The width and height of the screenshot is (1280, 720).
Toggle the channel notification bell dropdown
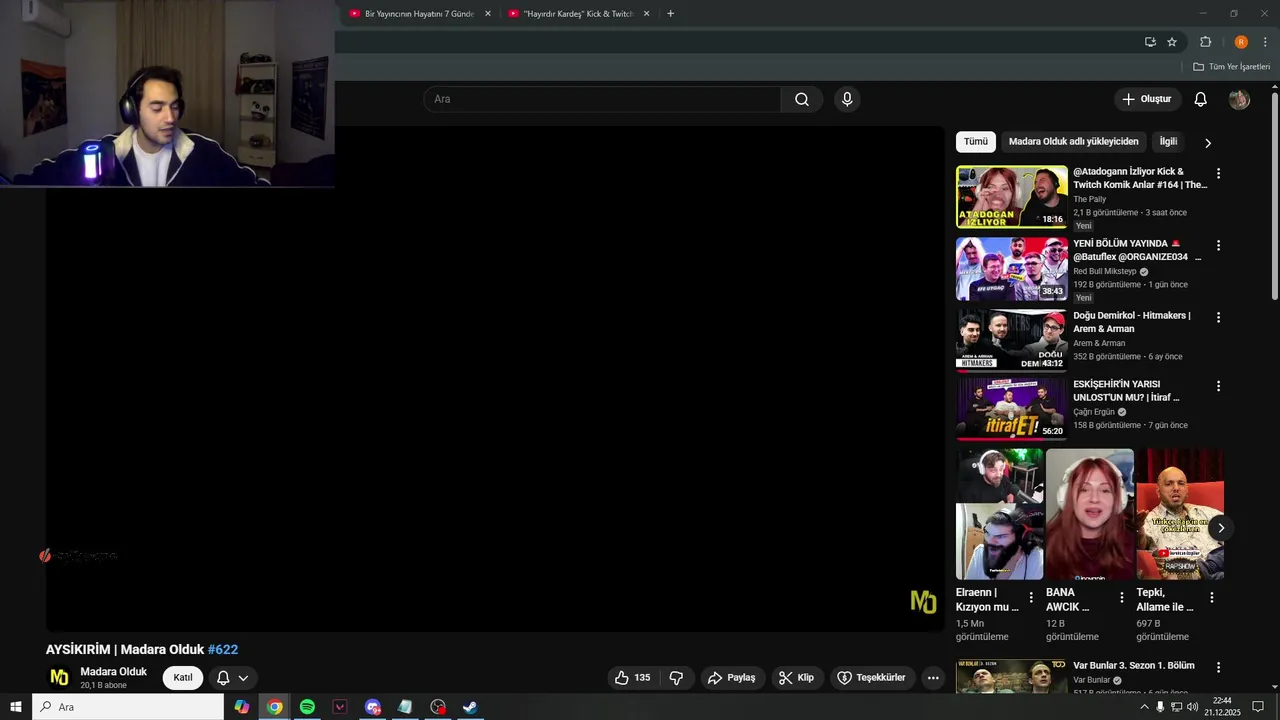[233, 677]
